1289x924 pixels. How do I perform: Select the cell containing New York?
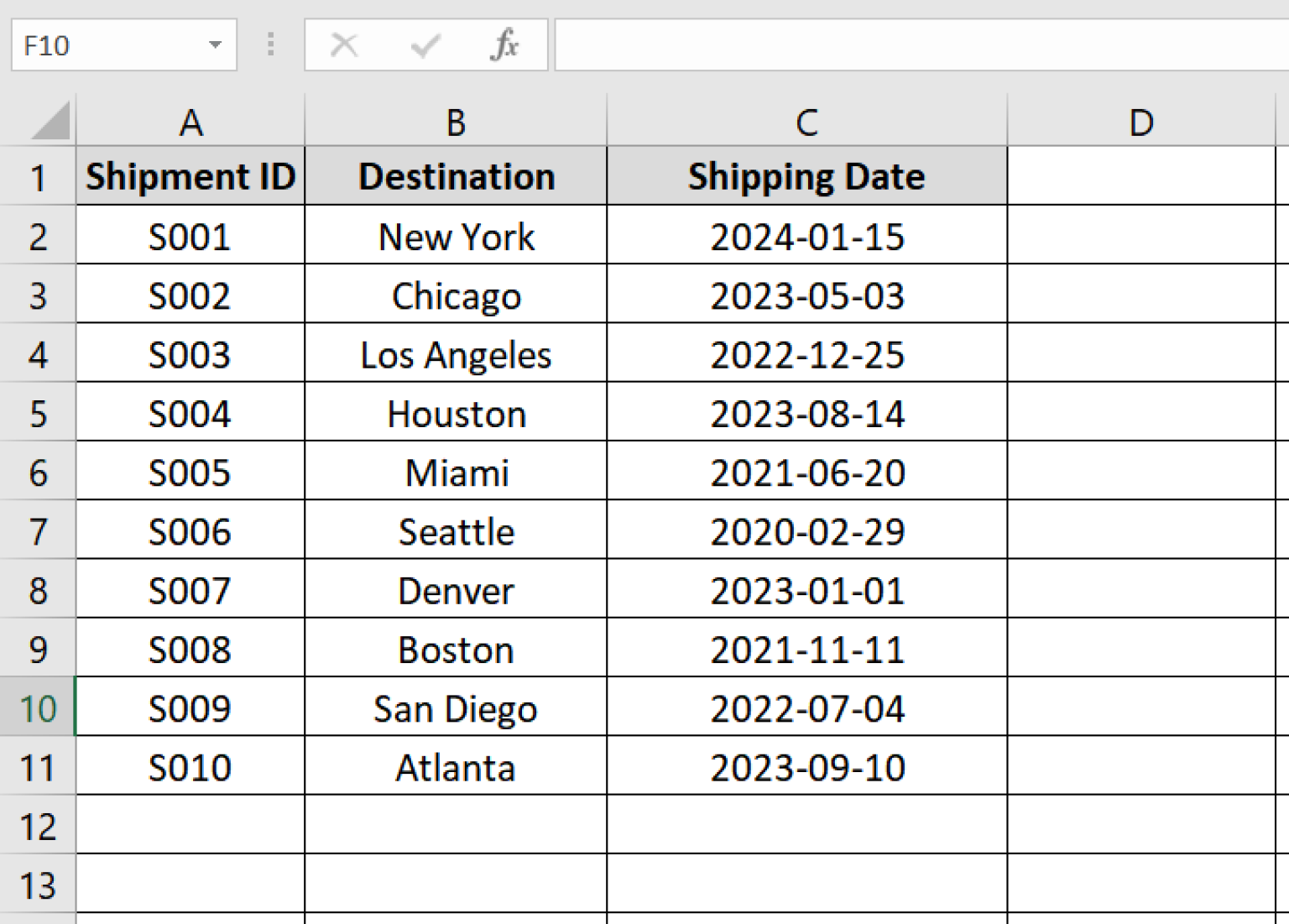tap(455, 236)
